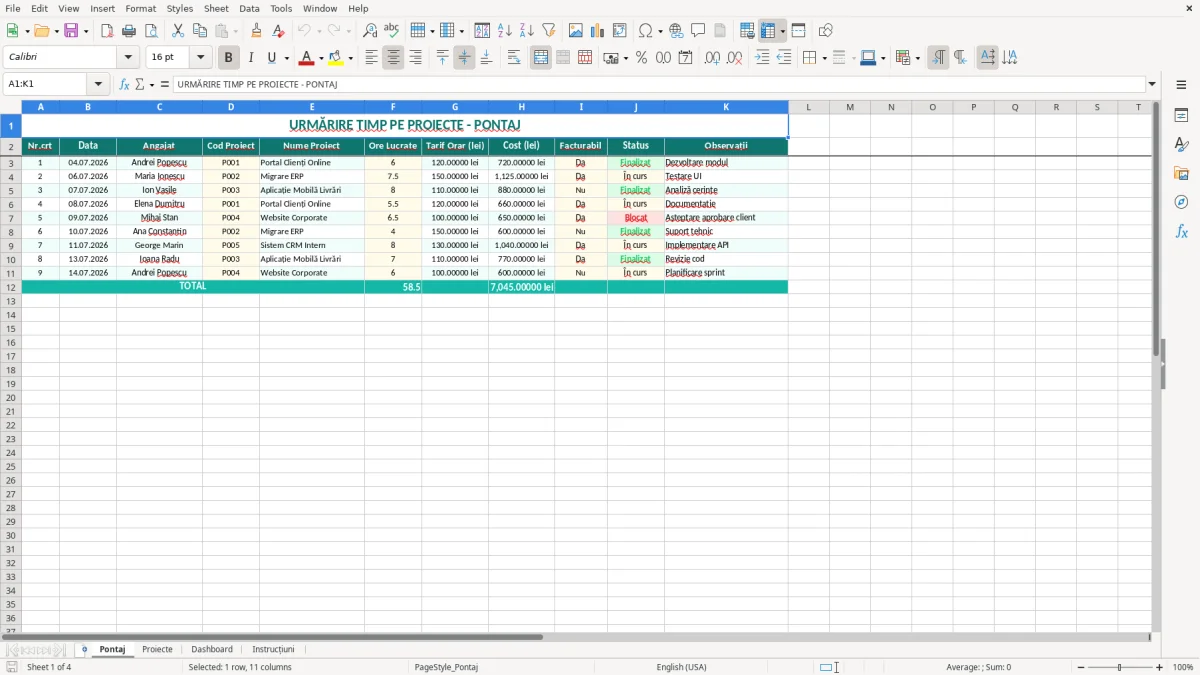Define the print area
This screenshot has width=1200, height=675.
(747, 31)
